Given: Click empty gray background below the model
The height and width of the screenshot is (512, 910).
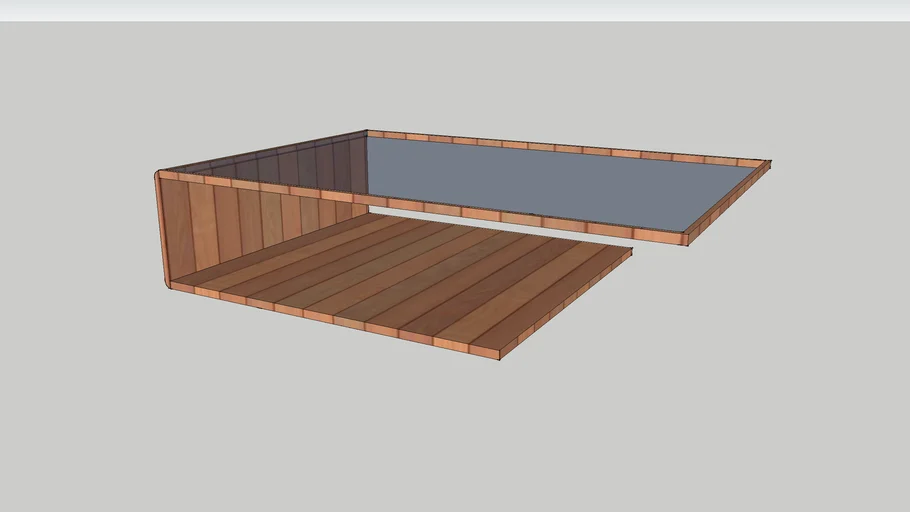Looking at the screenshot, I should [450, 440].
